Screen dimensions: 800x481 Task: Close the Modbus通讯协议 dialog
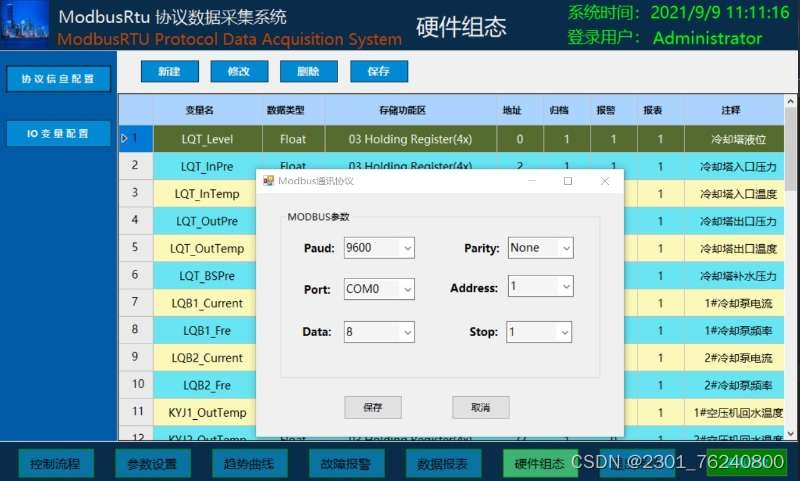(x=605, y=181)
